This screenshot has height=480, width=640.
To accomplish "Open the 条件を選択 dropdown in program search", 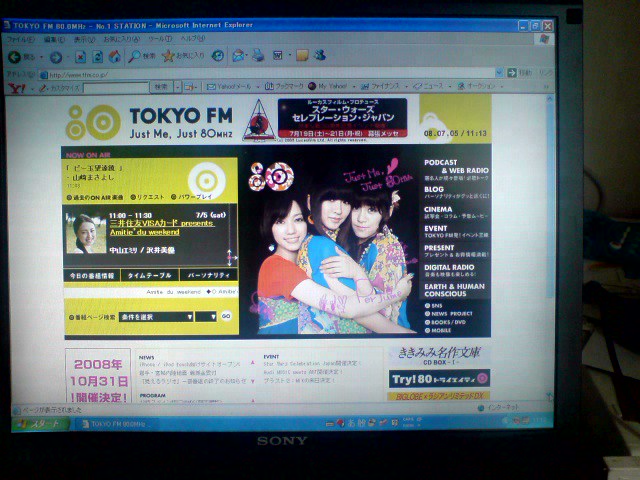I will tap(156, 317).
